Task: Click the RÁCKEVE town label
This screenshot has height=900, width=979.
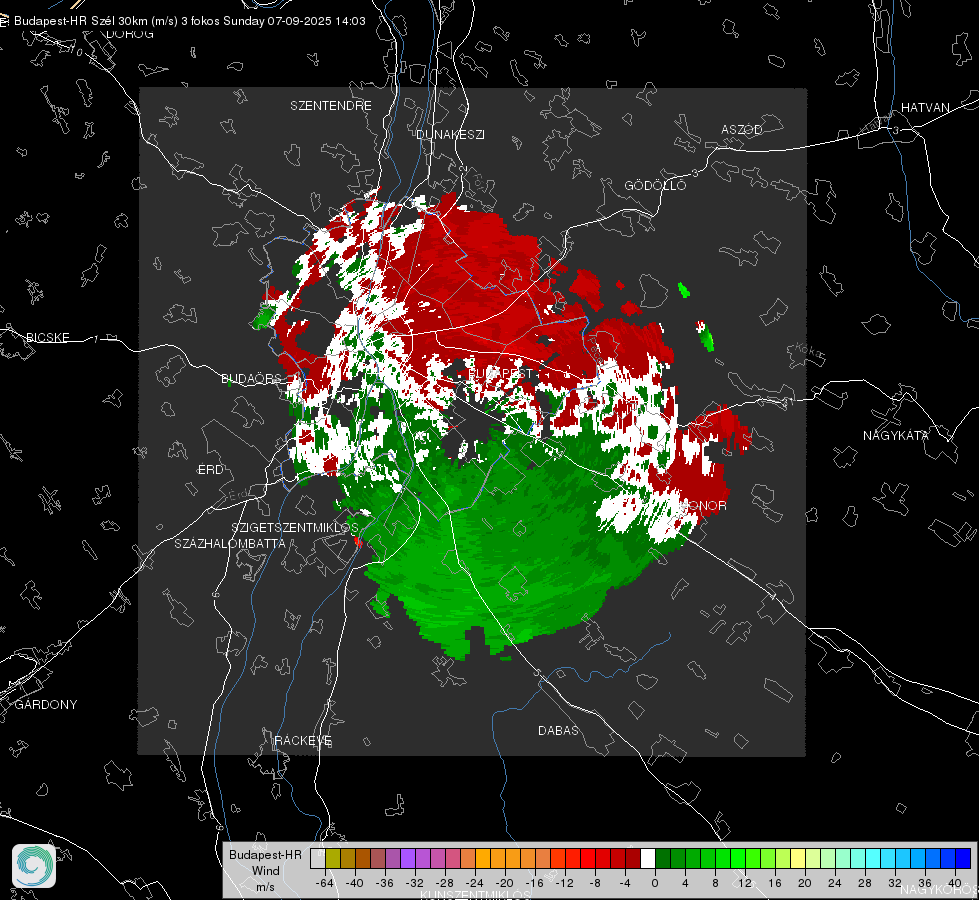Action: (x=303, y=741)
